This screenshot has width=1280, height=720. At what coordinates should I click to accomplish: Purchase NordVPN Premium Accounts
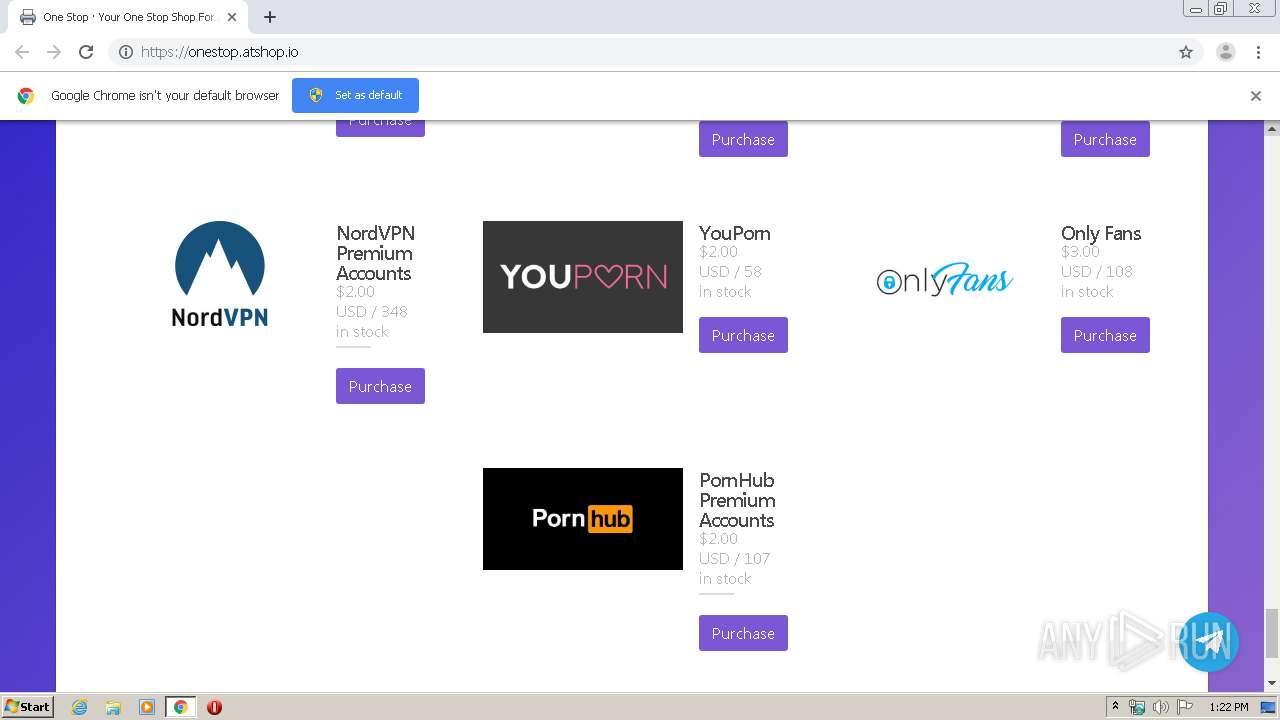pos(380,386)
